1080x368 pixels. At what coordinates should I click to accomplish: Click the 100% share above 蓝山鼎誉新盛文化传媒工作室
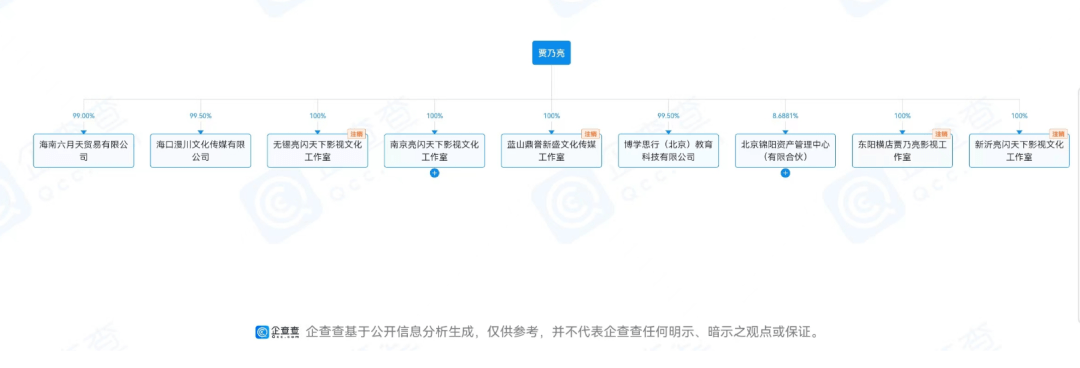551,116
